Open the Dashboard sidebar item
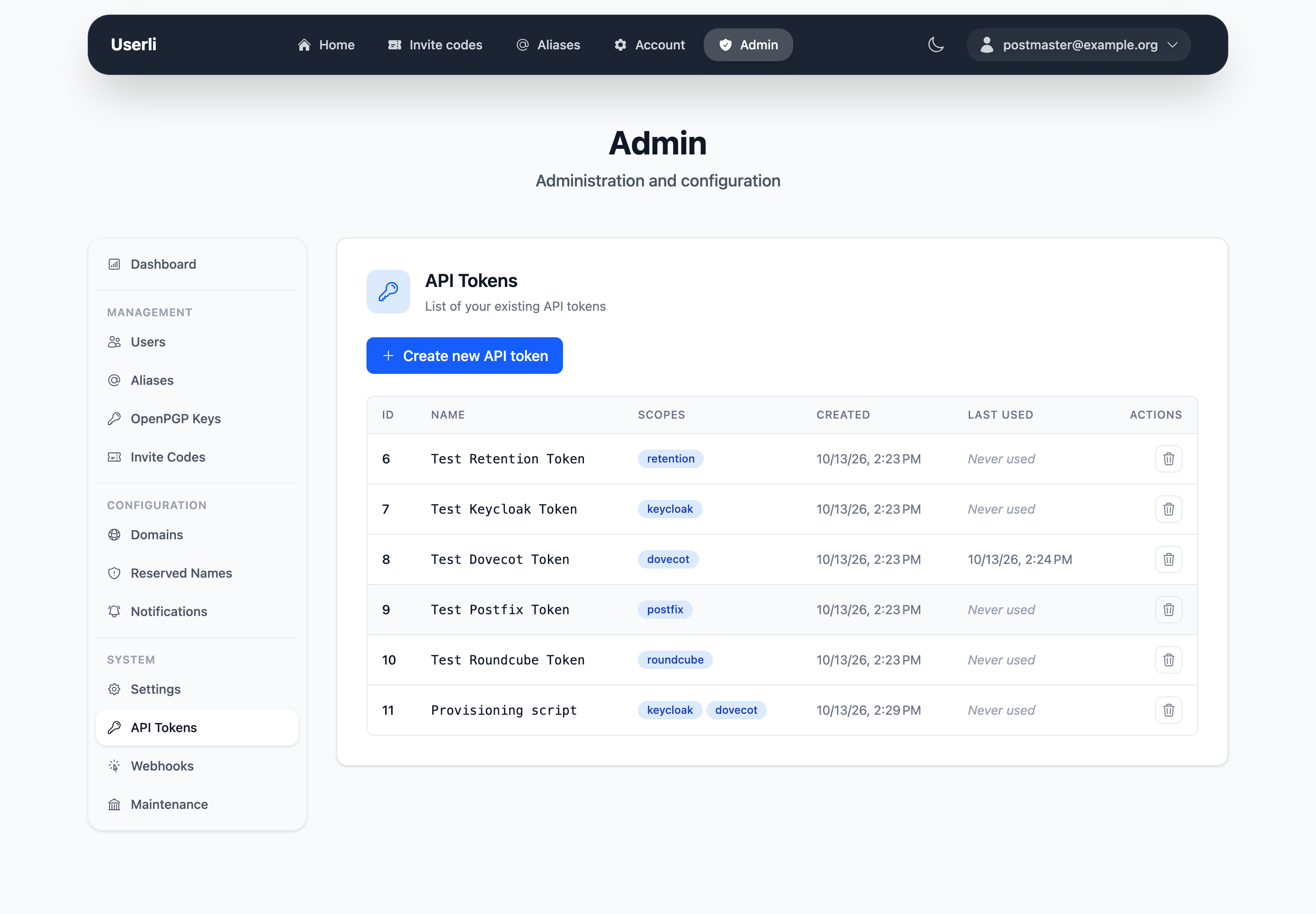Screen dimensions: 1316x914 [197, 264]
